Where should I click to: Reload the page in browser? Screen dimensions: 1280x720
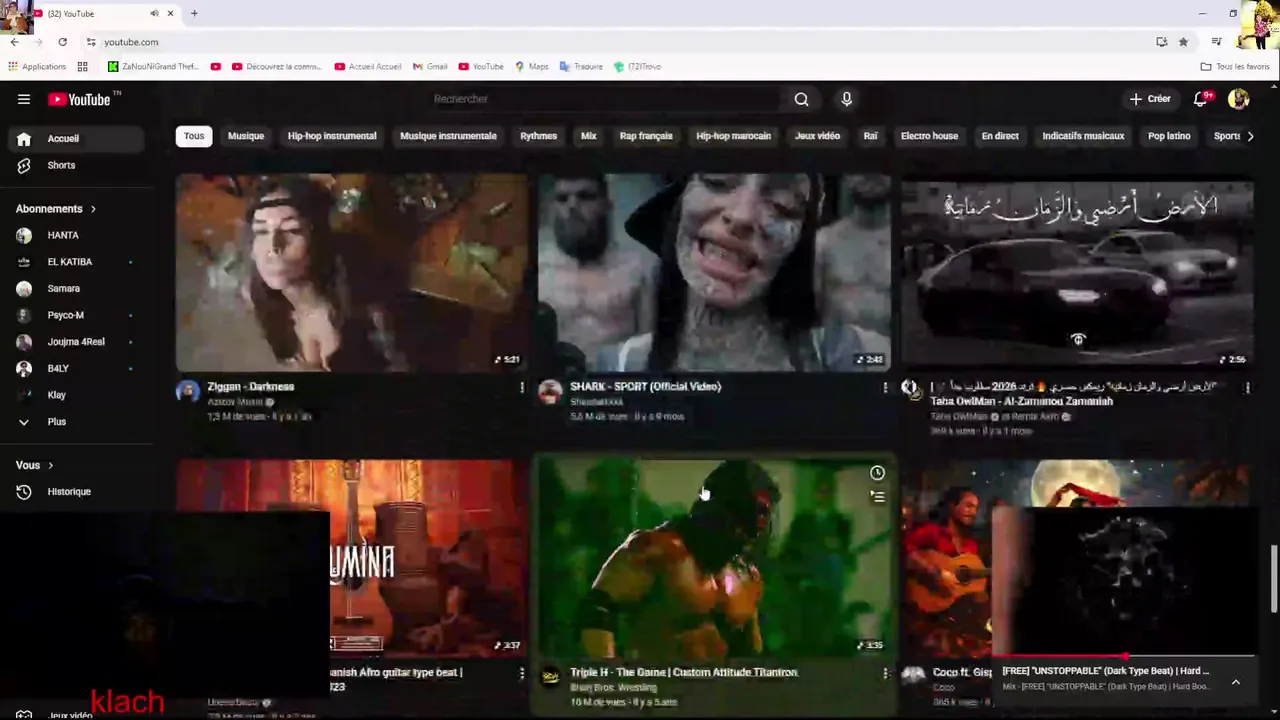(x=62, y=42)
